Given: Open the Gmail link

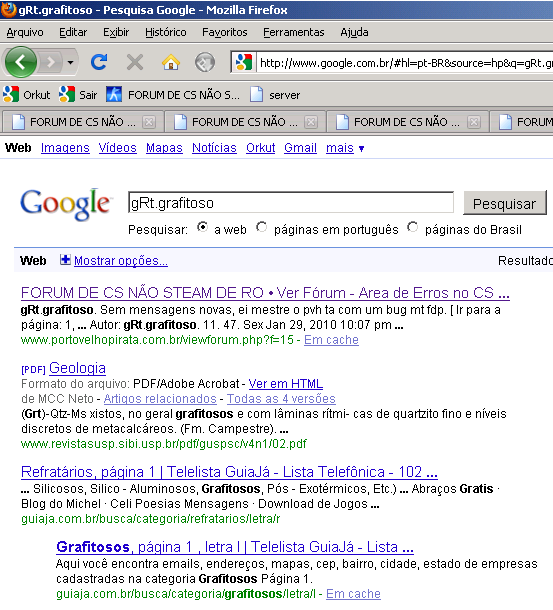Looking at the screenshot, I should point(300,148).
